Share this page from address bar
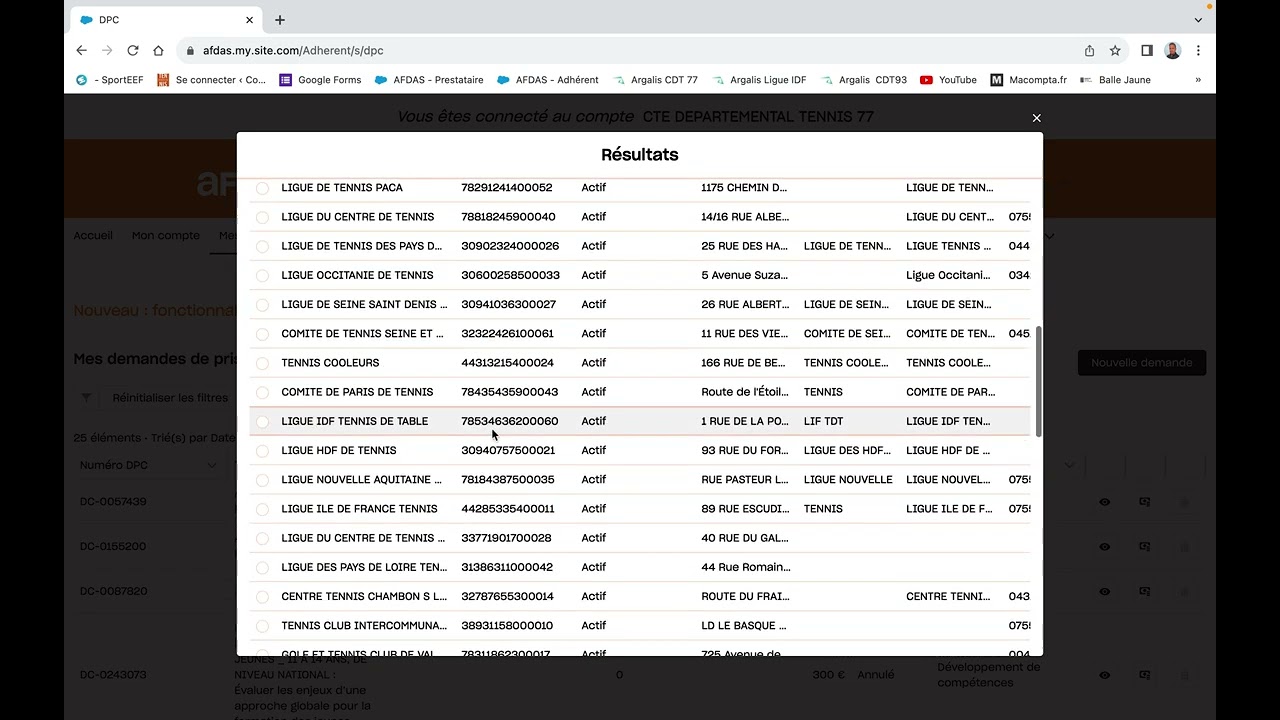The width and height of the screenshot is (1280, 720). [1089, 50]
